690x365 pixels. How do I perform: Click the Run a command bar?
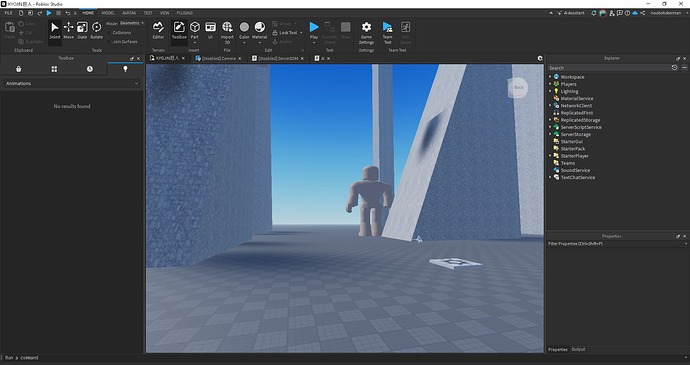tap(343, 358)
